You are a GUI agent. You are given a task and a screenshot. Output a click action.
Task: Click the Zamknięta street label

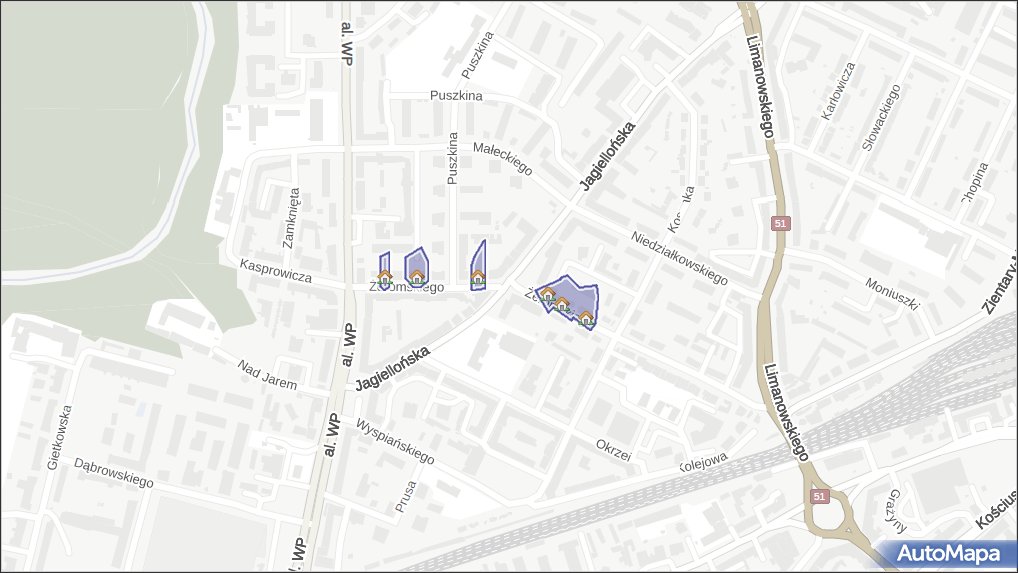[292, 218]
